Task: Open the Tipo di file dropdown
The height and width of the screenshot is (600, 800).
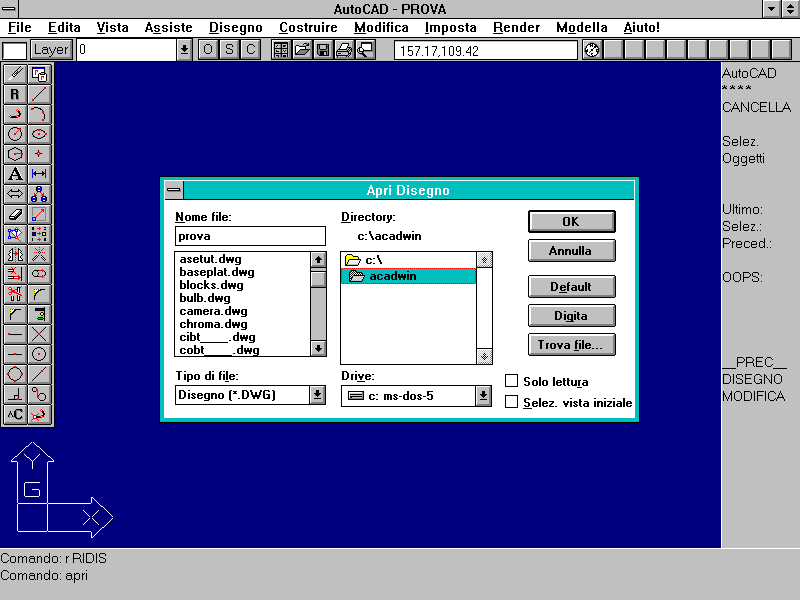Action: click(x=317, y=394)
